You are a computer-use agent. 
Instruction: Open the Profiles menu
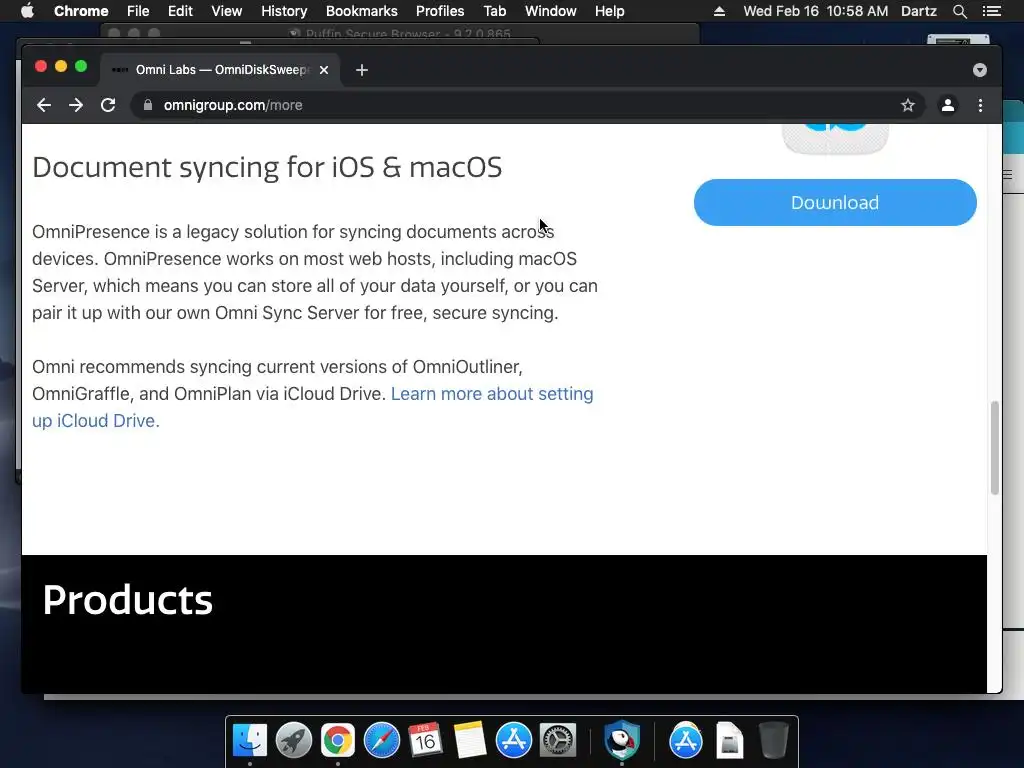tap(440, 11)
